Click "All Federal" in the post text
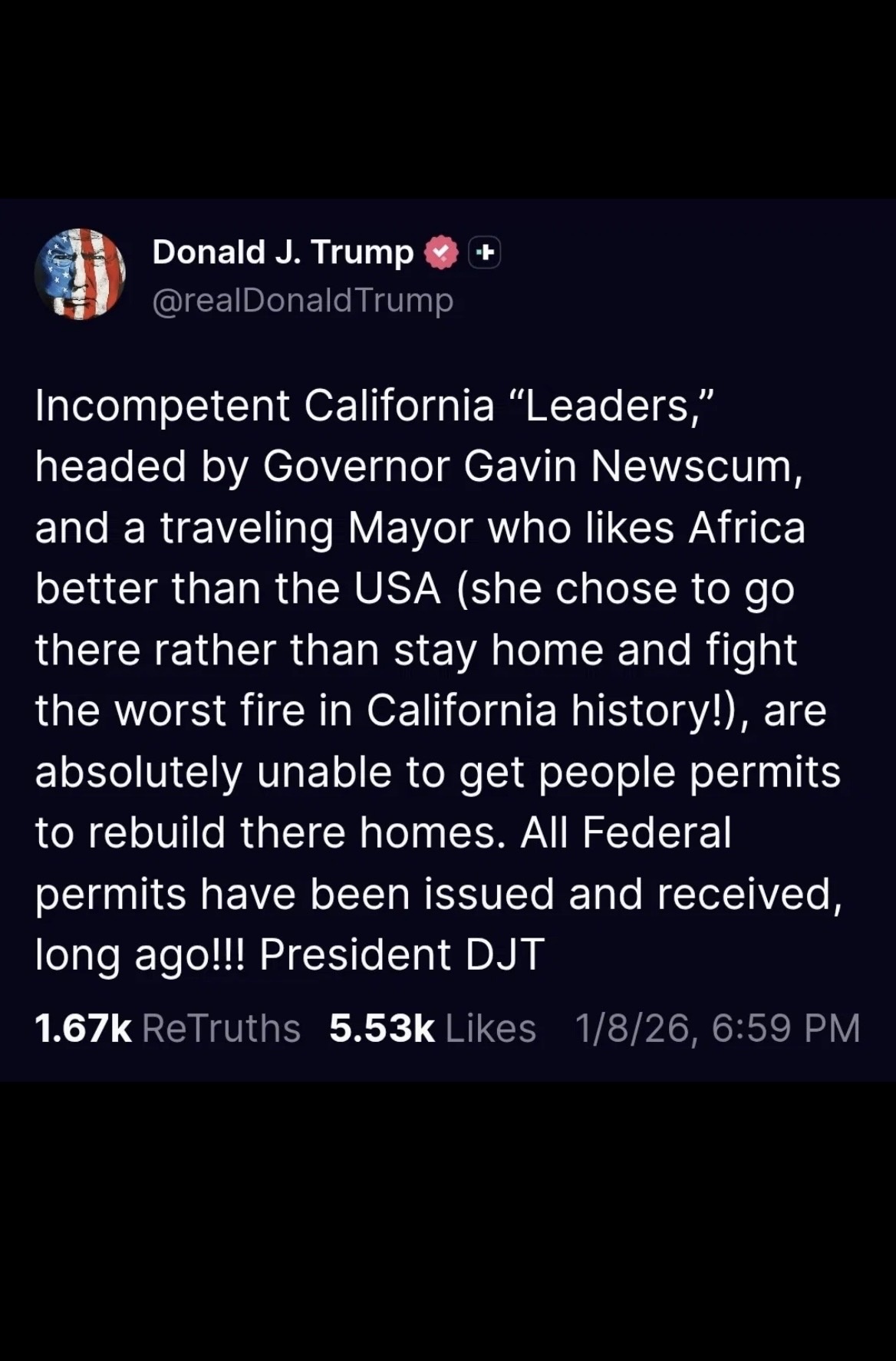Viewport: 896px width, 1361px height. [625, 832]
